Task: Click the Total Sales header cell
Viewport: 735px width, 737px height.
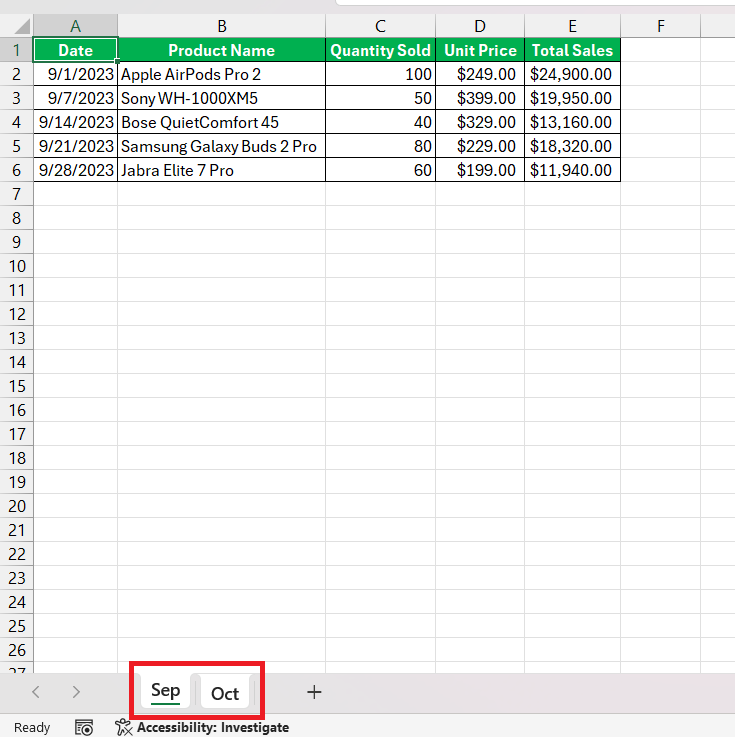Action: coord(572,50)
